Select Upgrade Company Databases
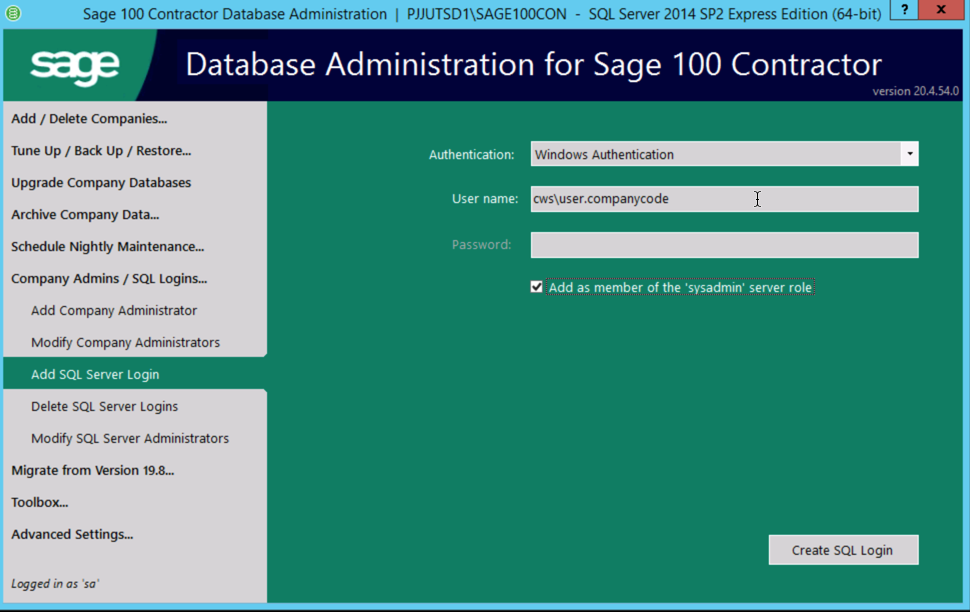Screen dimensions: 970x612 click(x=101, y=183)
